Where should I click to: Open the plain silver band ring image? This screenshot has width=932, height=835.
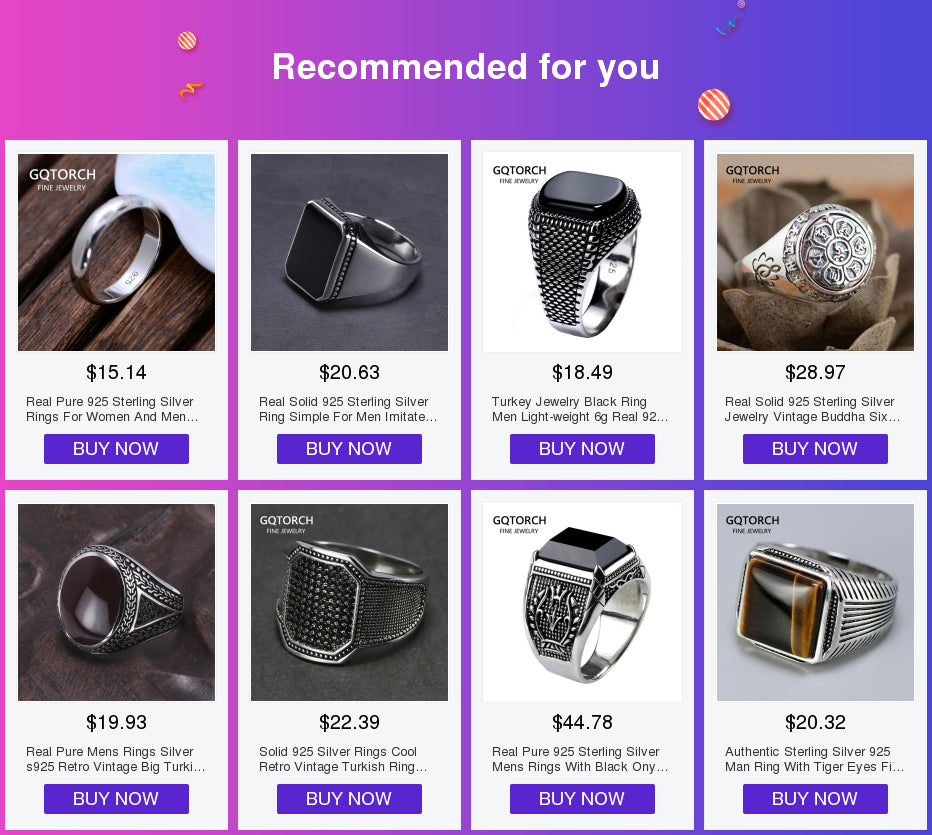pos(116,252)
